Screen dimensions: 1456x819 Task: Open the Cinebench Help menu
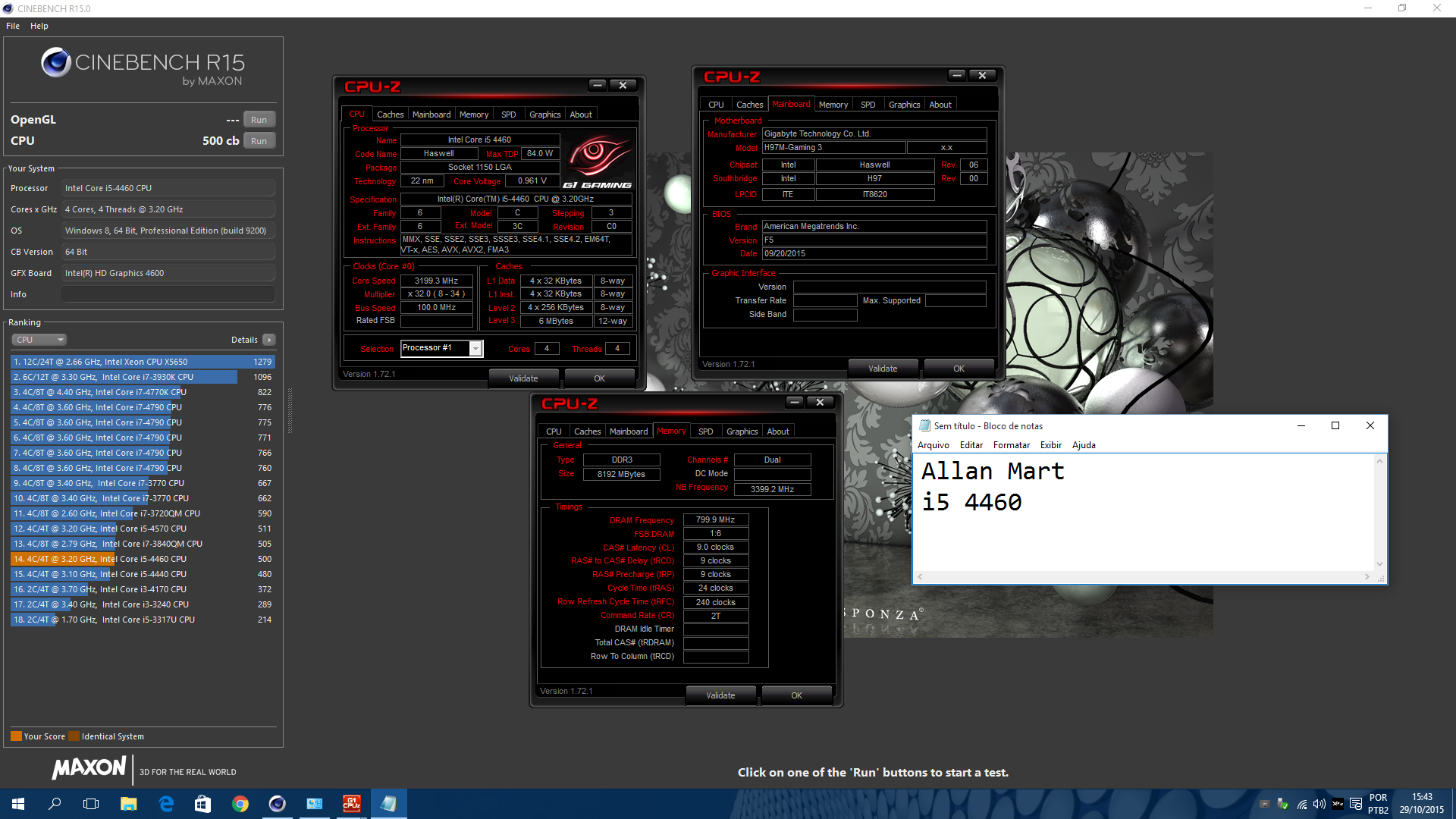(39, 26)
